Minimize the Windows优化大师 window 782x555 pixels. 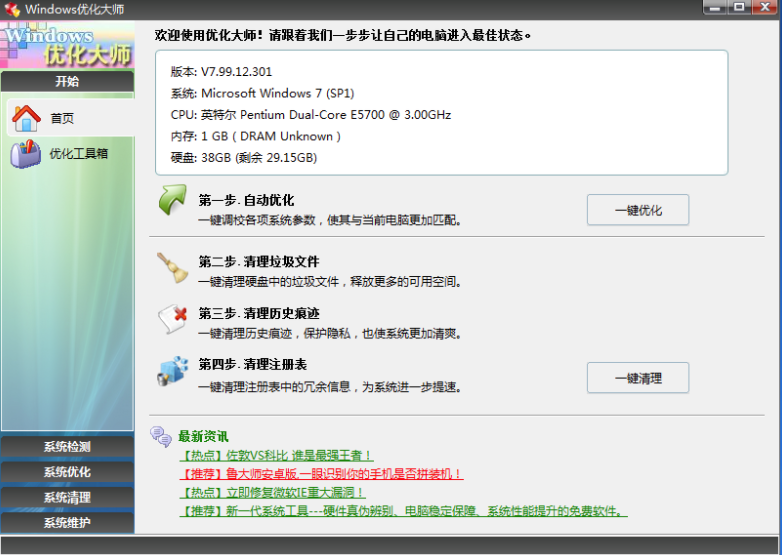(715, 7)
